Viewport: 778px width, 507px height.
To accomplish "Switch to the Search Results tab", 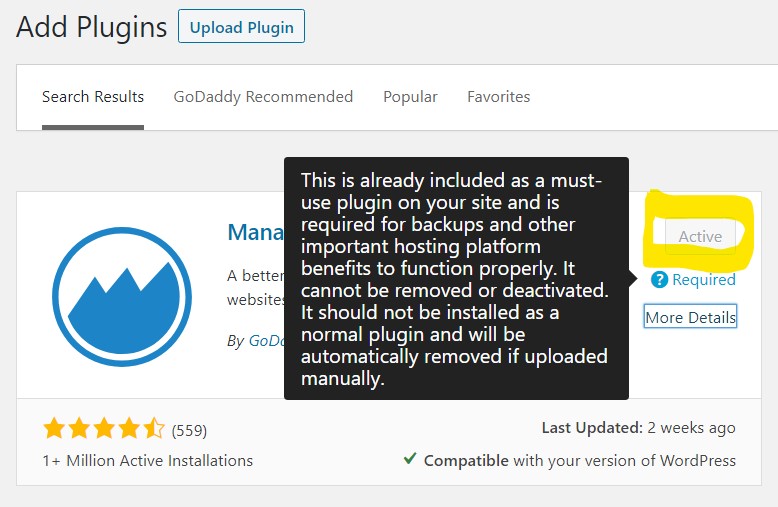I will click(x=93, y=97).
